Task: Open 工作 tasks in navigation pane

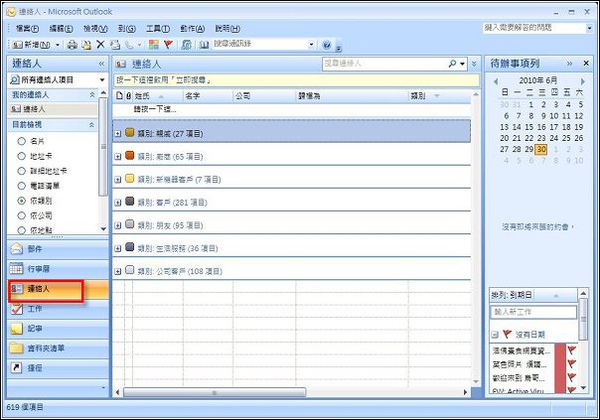Action: point(58,309)
